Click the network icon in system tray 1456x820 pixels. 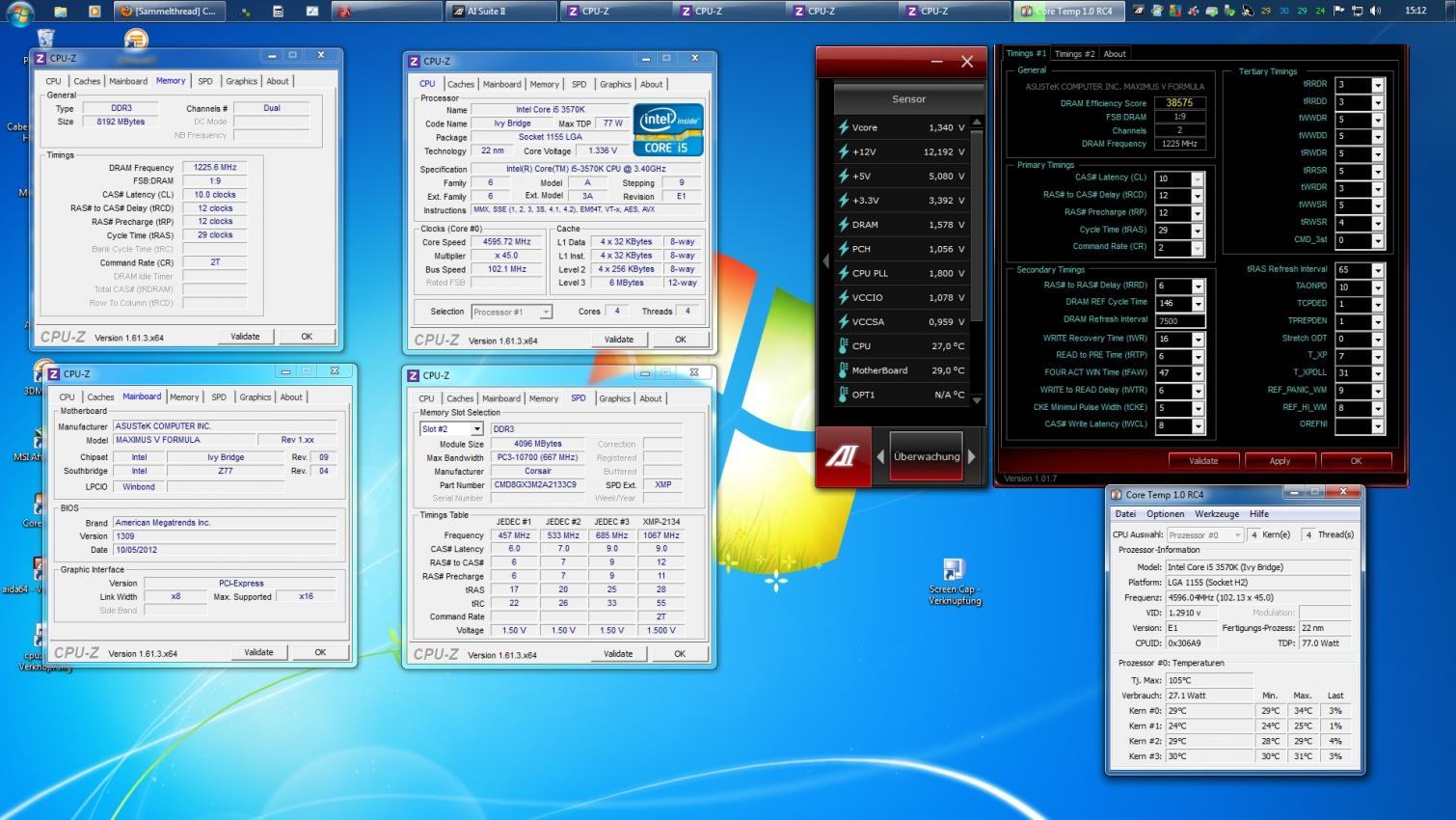1358,11
